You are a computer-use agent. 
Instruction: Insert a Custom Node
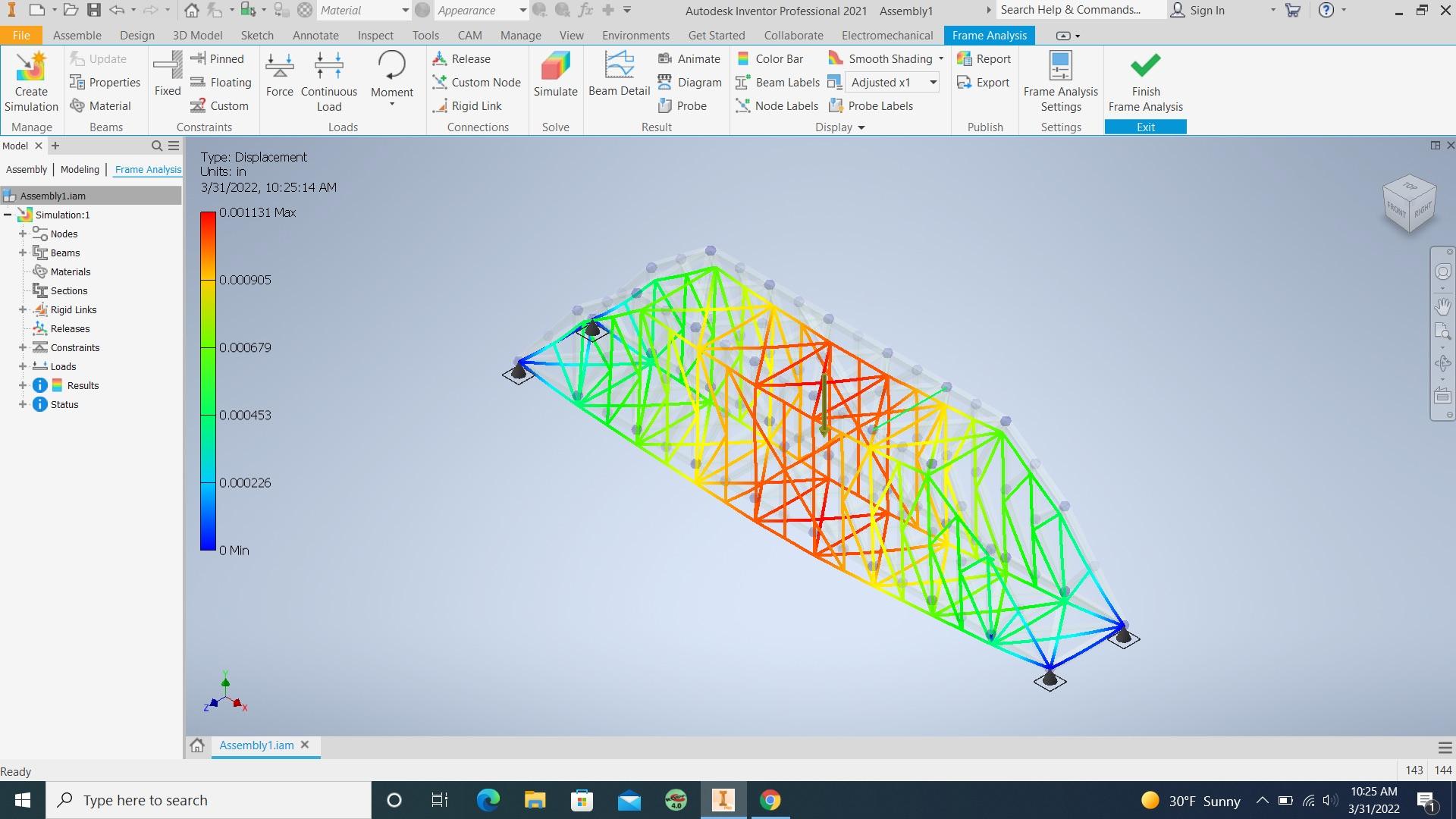(476, 82)
